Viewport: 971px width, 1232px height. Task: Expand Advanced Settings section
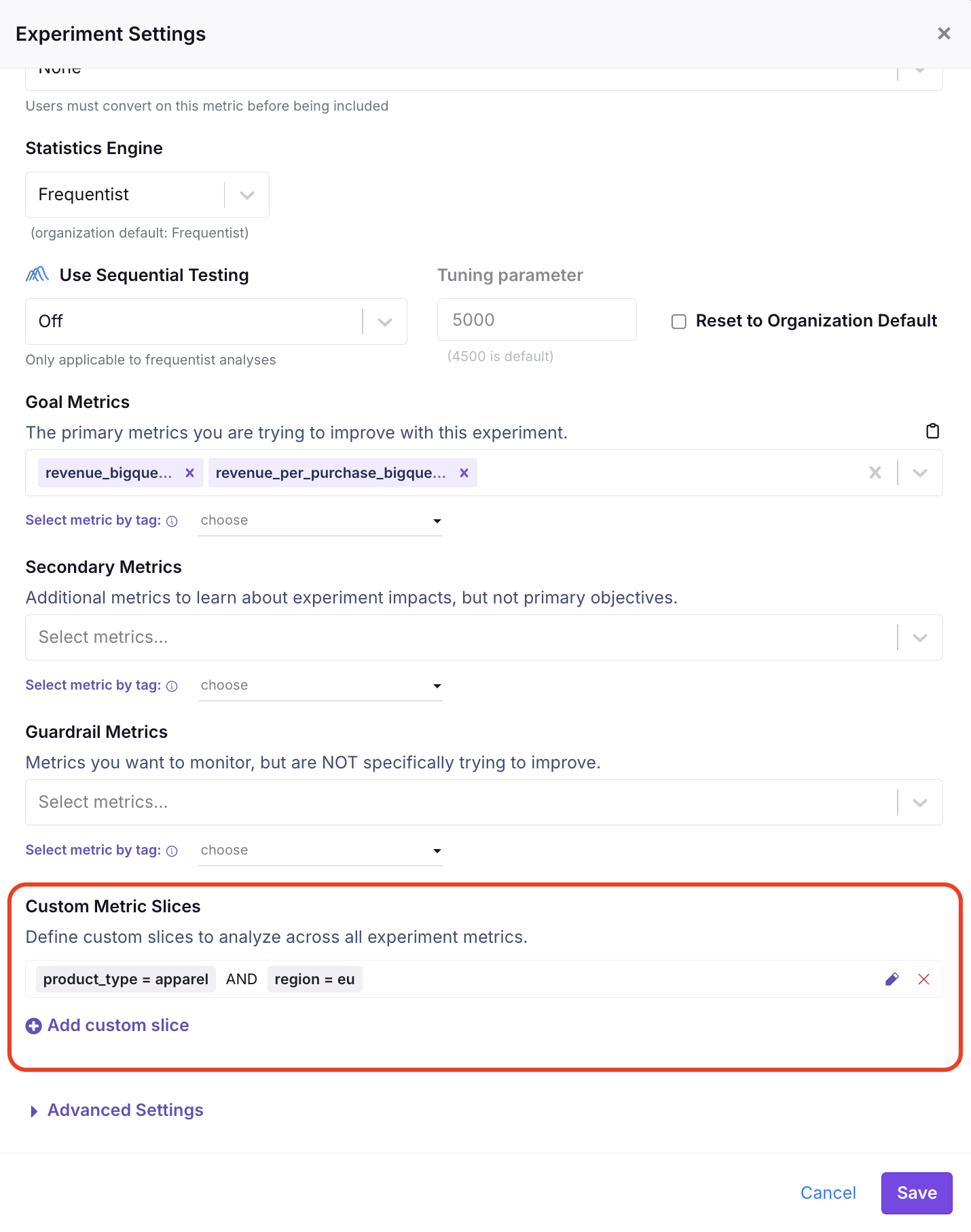coord(125,1110)
